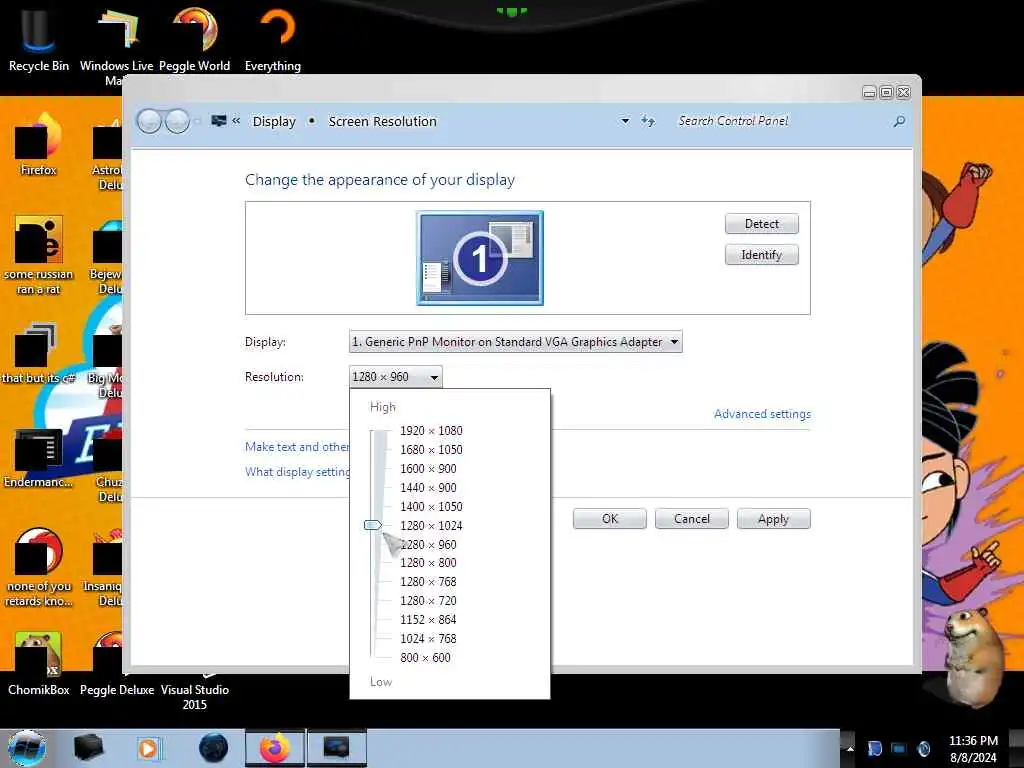Expand the address bar double chevron
The height and width of the screenshot is (768, 1024).
pos(236,121)
